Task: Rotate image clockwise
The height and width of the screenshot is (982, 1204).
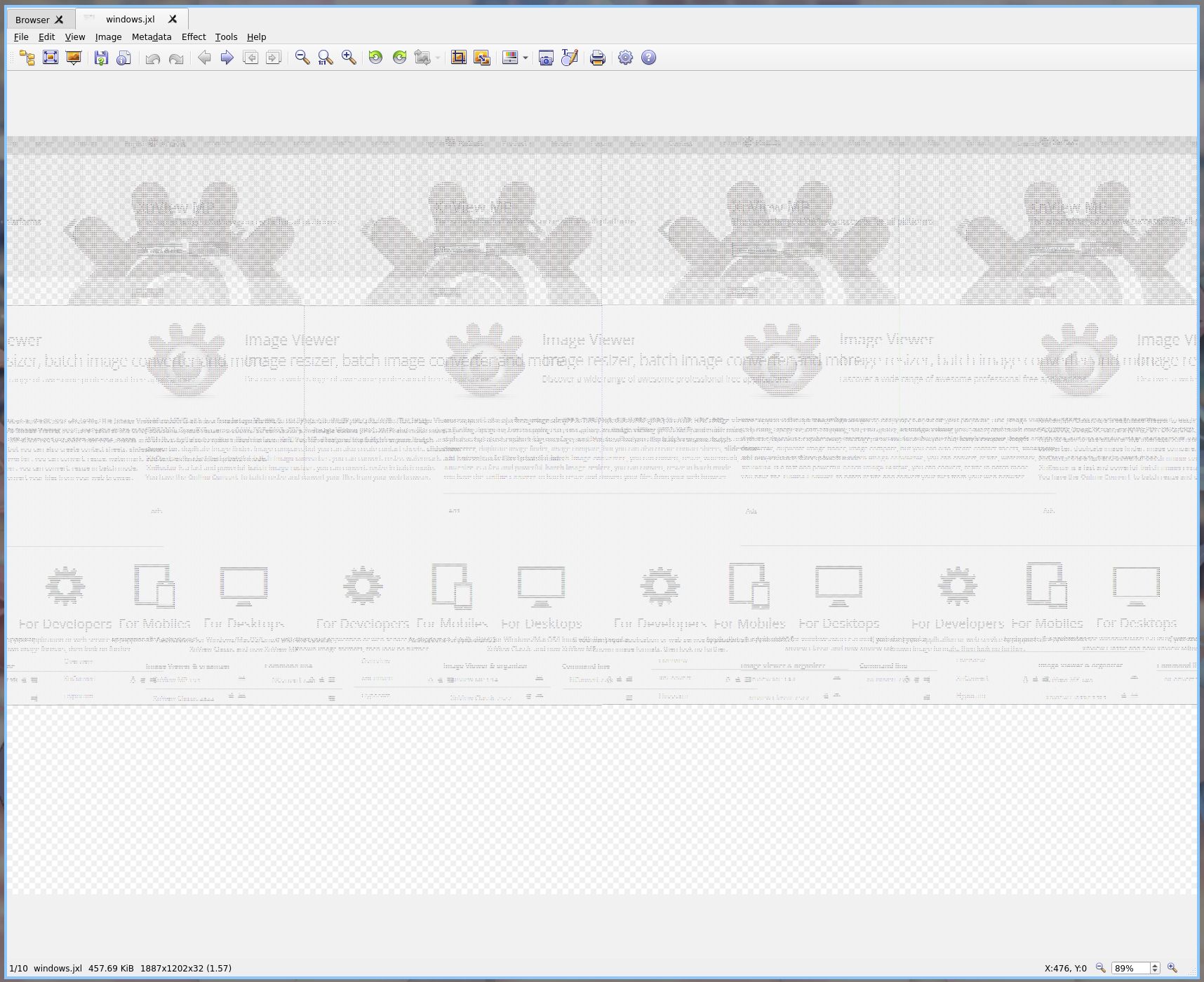Action: (399, 58)
